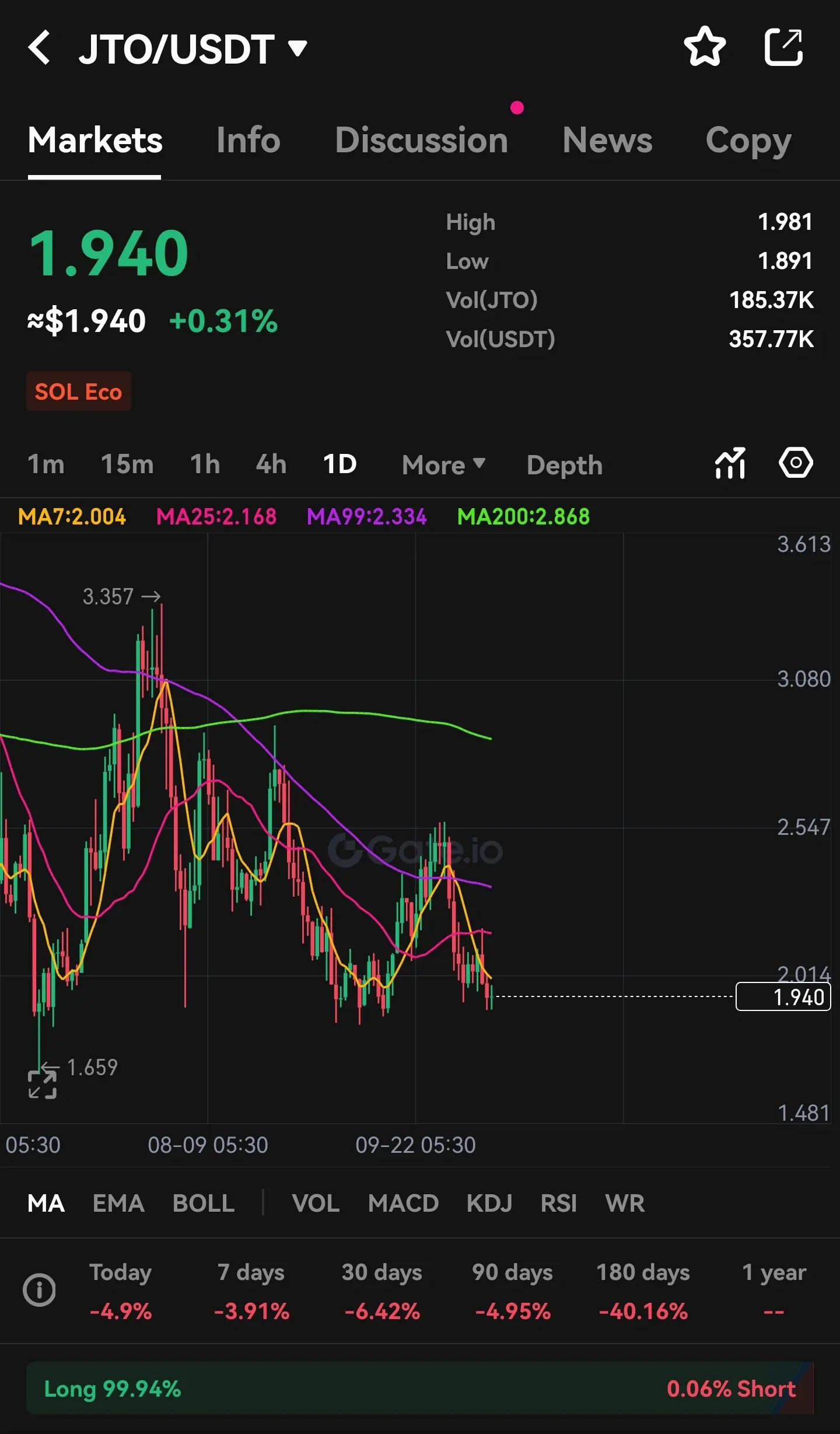Click the MA99:2.334 legend

[x=367, y=516]
